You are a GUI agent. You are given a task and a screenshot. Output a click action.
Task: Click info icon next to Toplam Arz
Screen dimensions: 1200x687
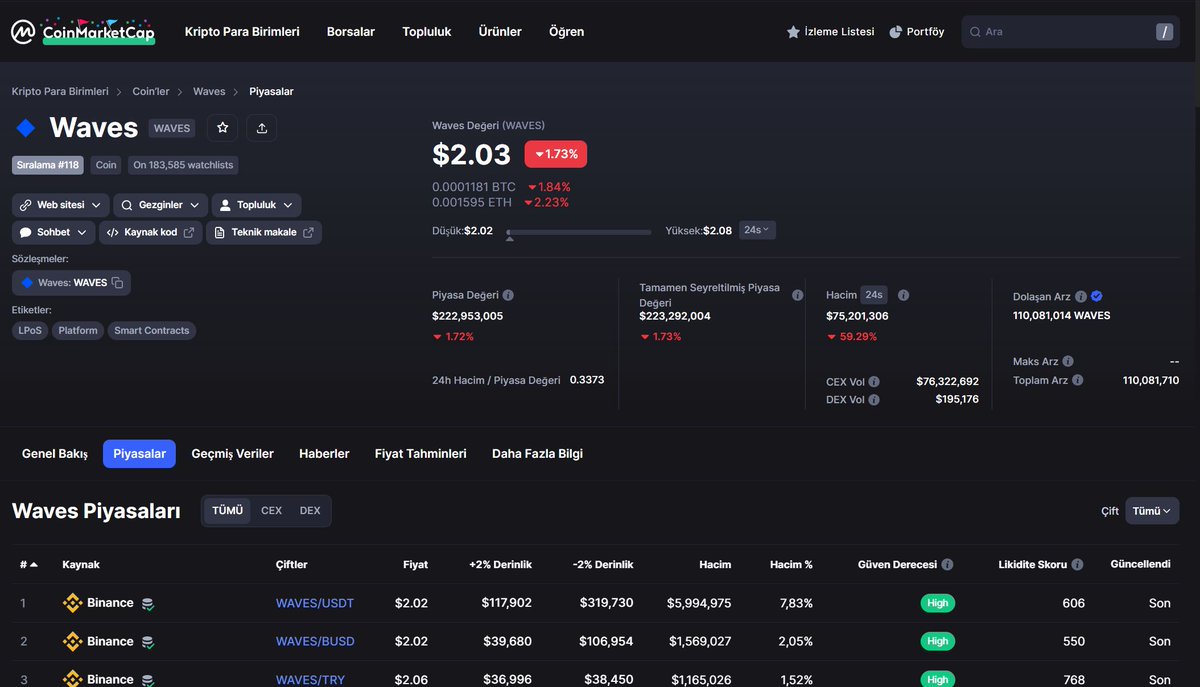1077,380
